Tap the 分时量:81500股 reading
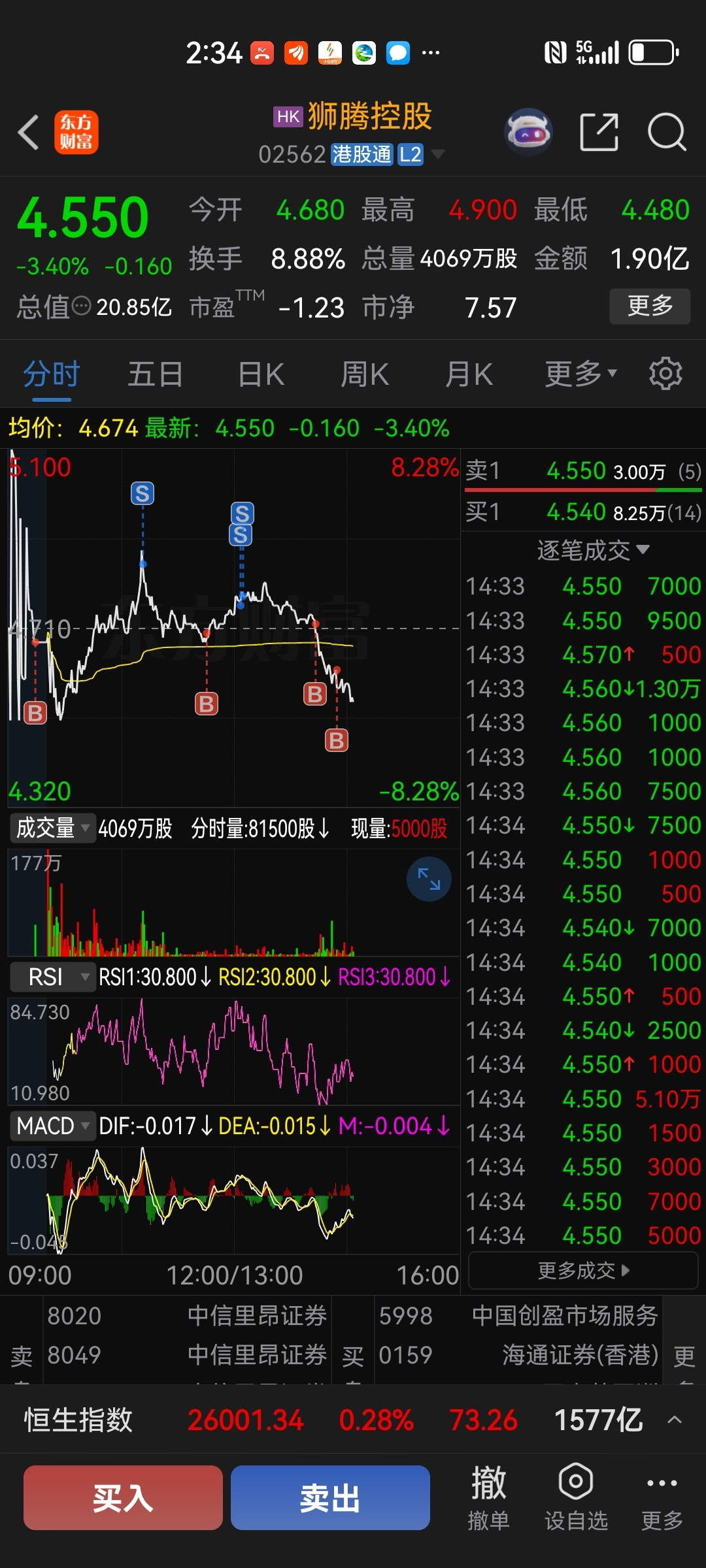Screen dimensions: 706x1568 point(260,828)
